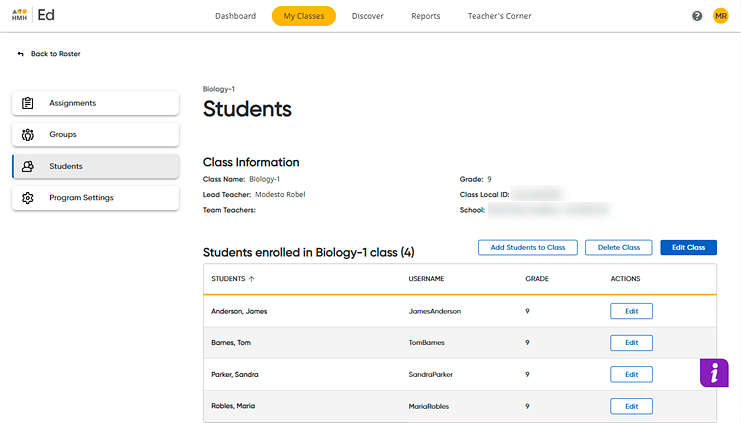Click student name Robles, Maria
The height and width of the screenshot is (423, 741).
233,406
